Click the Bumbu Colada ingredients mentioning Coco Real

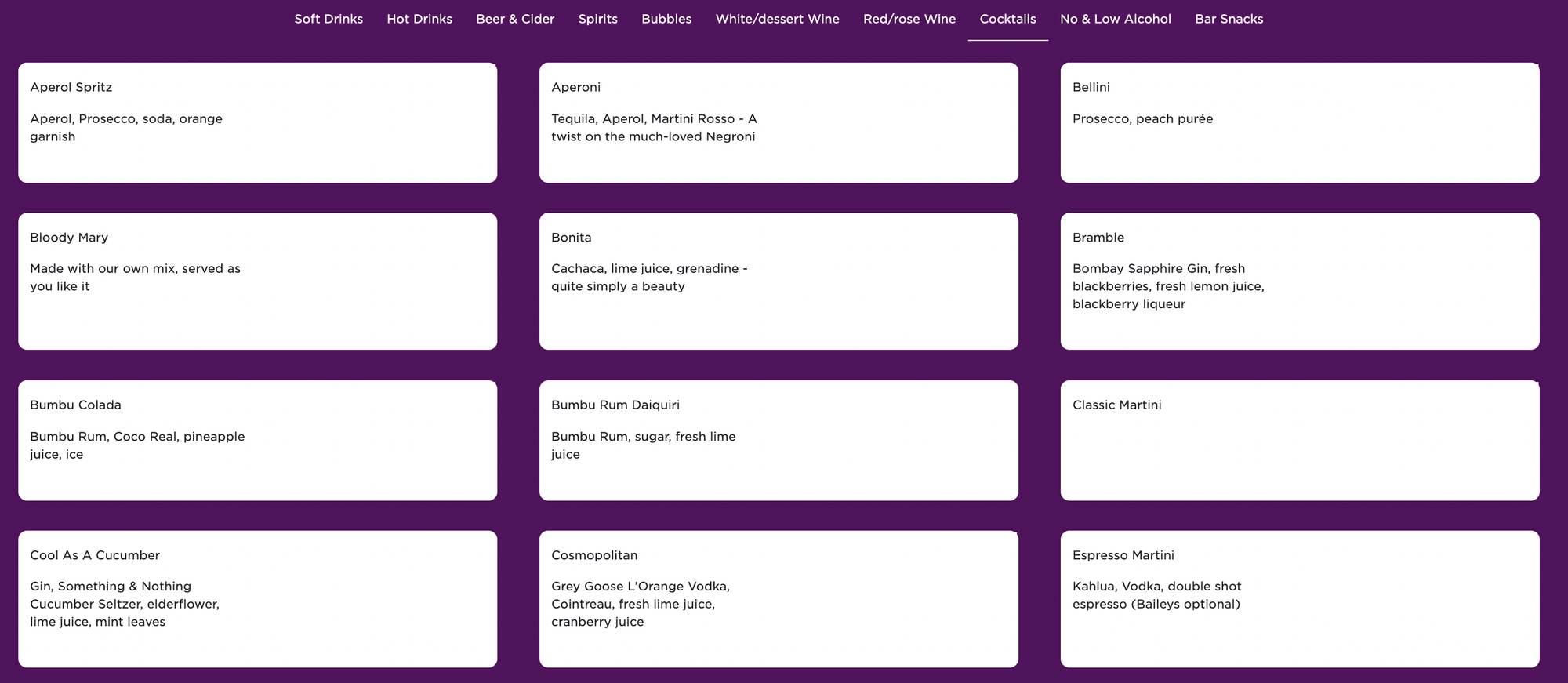click(x=137, y=445)
